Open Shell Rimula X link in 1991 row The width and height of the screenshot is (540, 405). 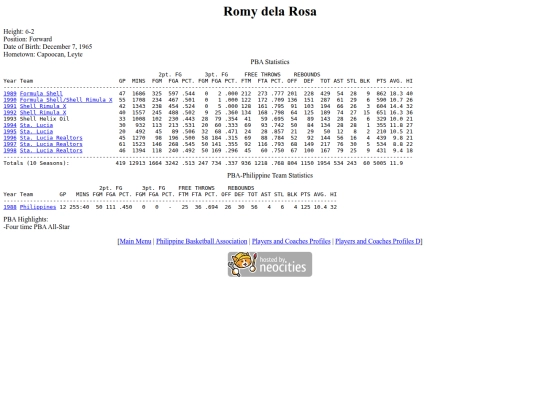coord(43,106)
